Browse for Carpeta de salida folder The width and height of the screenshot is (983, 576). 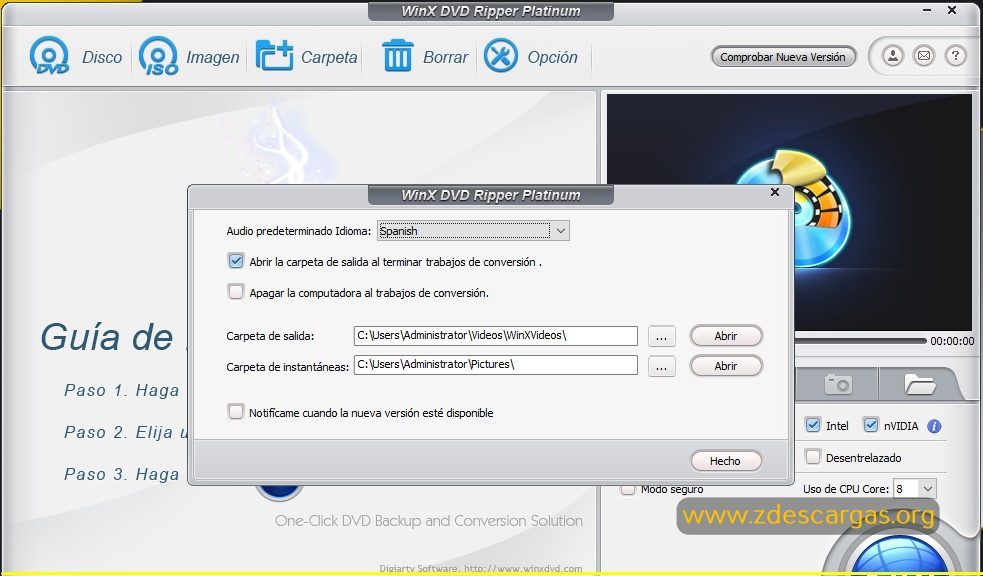(661, 337)
